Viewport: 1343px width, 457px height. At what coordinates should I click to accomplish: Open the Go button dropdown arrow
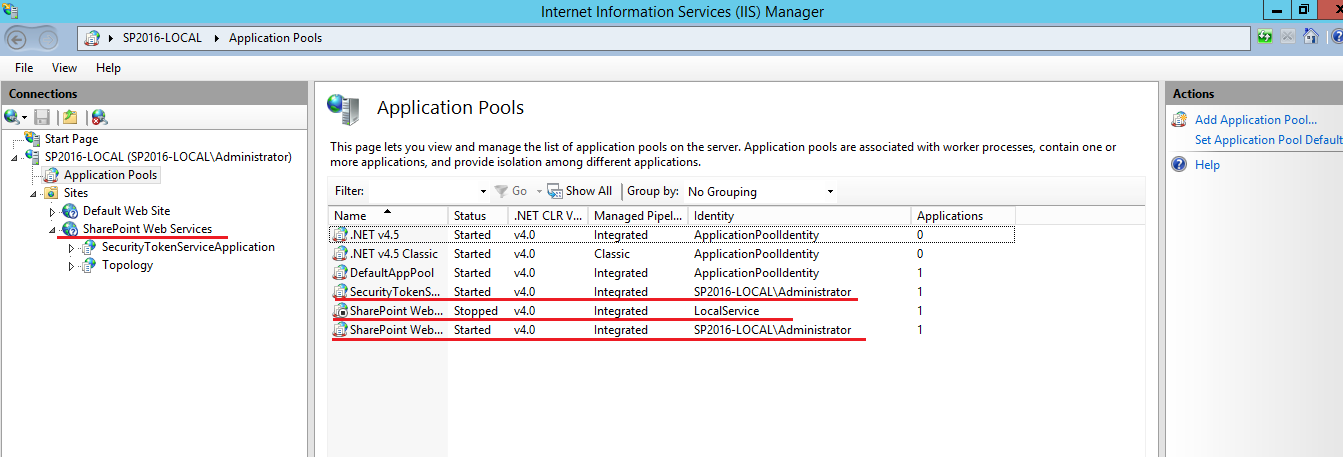click(538, 191)
